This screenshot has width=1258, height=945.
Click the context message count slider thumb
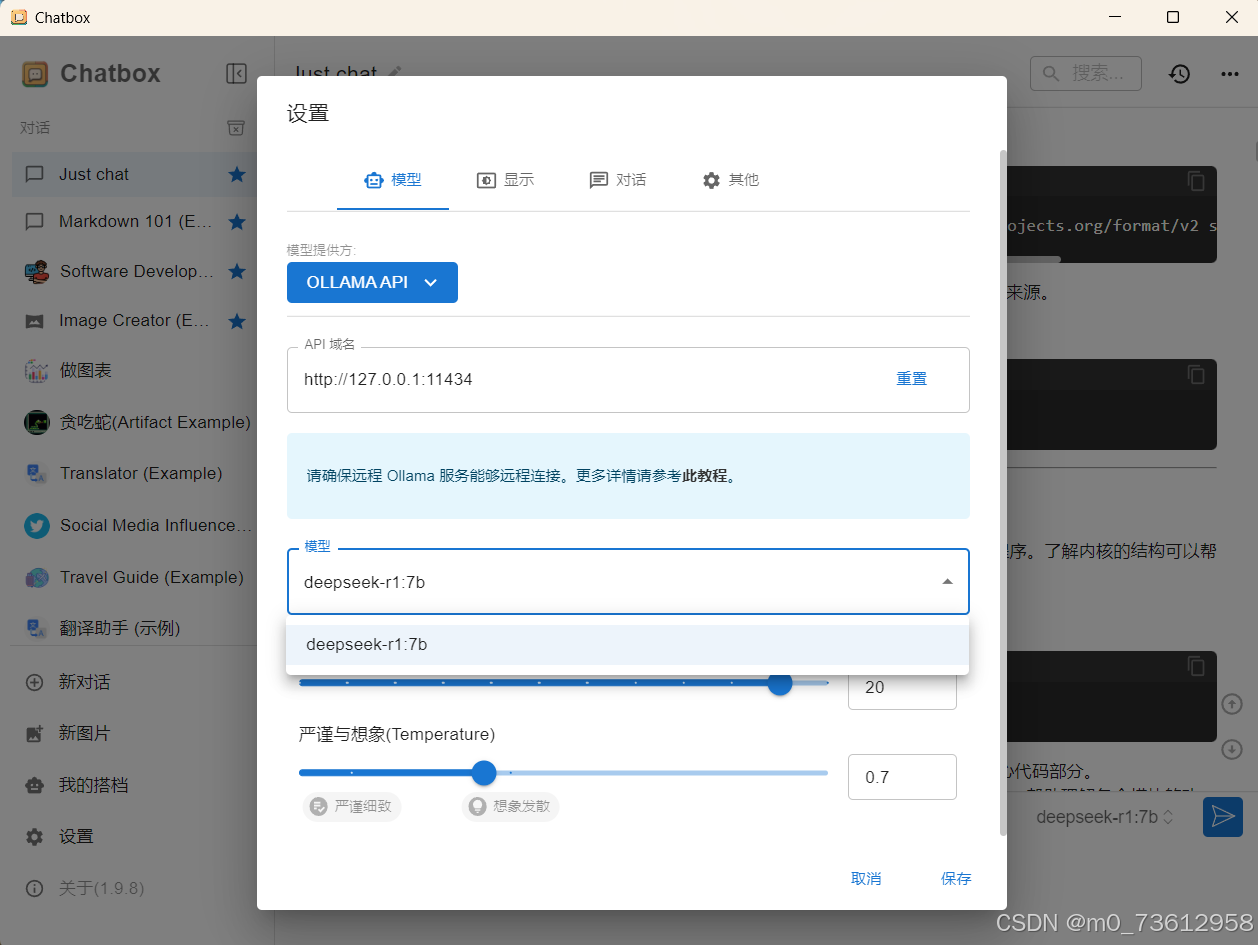(x=780, y=683)
